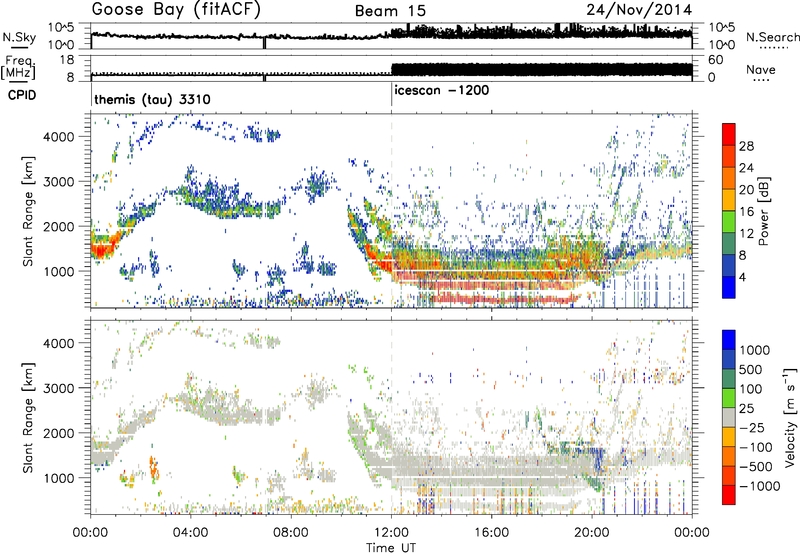The width and height of the screenshot is (800, 554).
Task: Click the '100' tick on velocity scale
Action: 751,389
